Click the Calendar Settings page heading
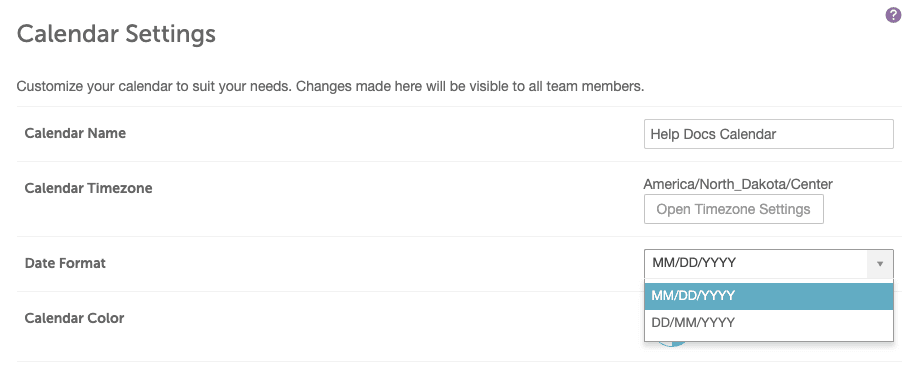This screenshot has width=913, height=365. point(116,34)
